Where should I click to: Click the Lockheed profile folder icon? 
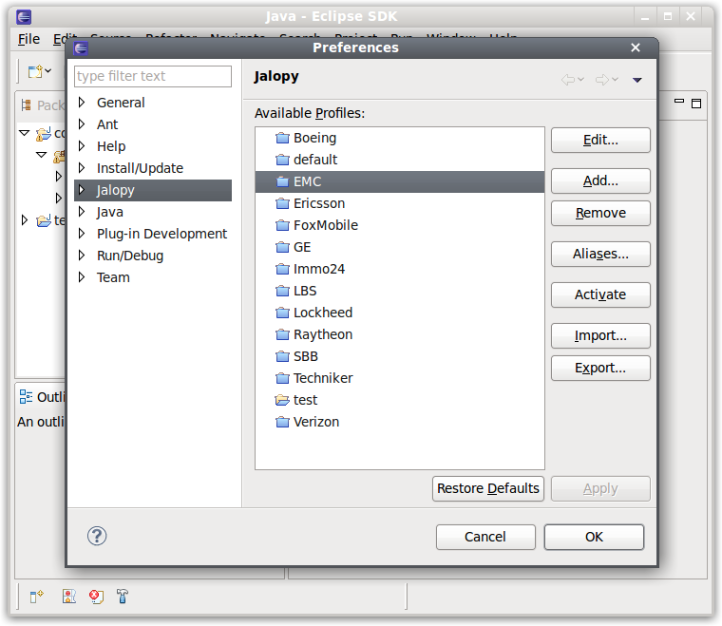pos(282,313)
